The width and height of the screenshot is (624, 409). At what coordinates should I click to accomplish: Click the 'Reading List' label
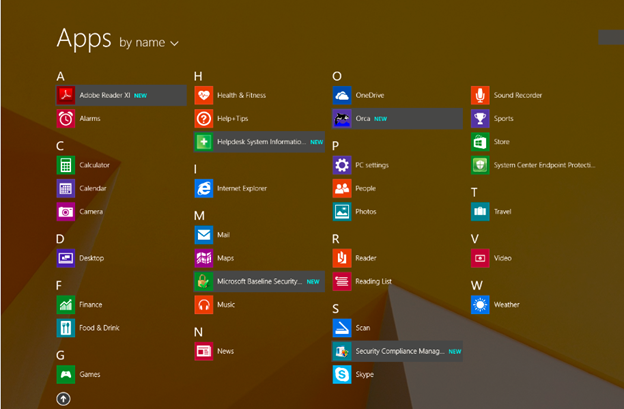373,282
